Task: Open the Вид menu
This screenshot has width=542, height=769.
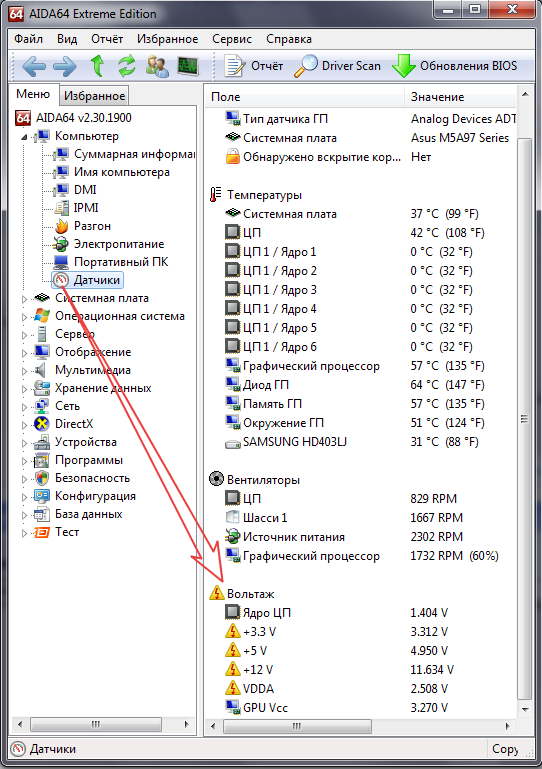Action: click(67, 39)
